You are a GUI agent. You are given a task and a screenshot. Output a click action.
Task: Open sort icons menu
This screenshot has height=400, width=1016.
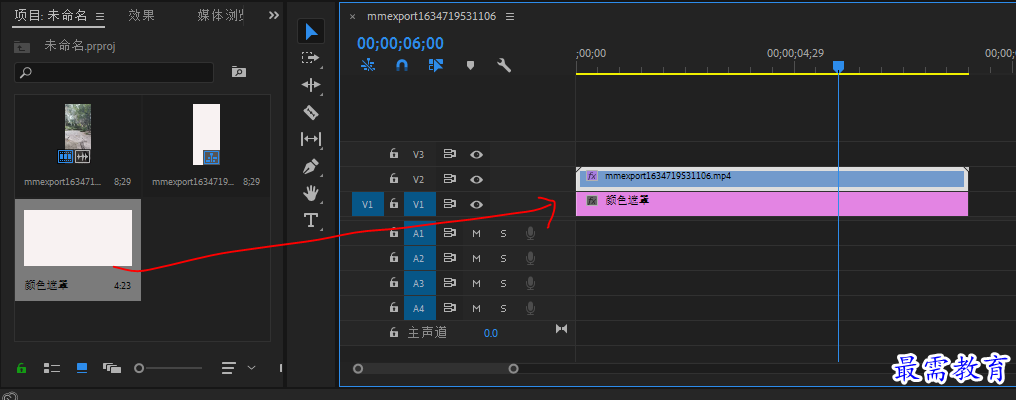[229, 368]
